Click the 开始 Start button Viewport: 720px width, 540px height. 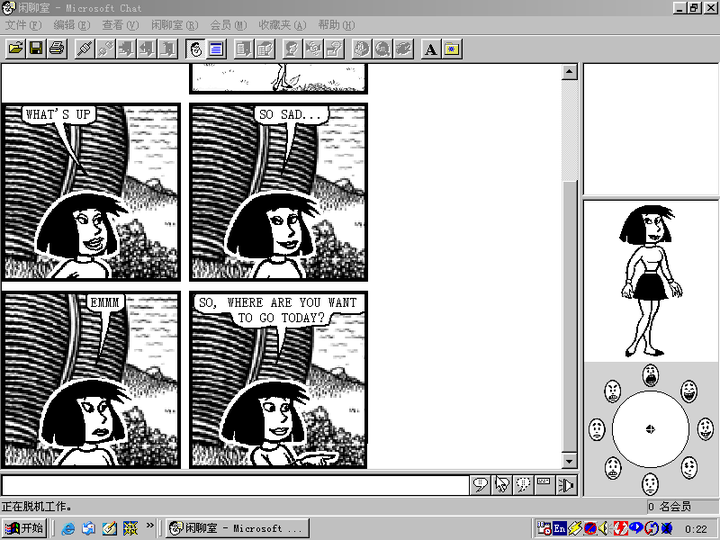(25, 528)
